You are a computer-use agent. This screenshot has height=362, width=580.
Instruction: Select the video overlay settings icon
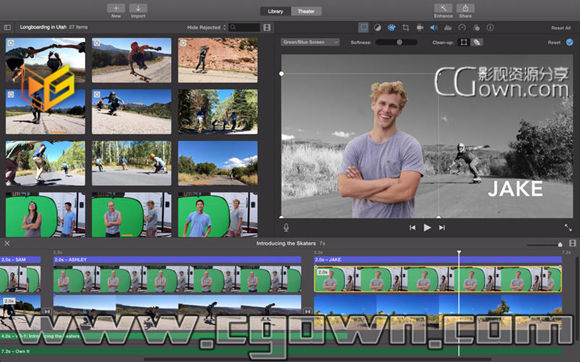coord(364,27)
